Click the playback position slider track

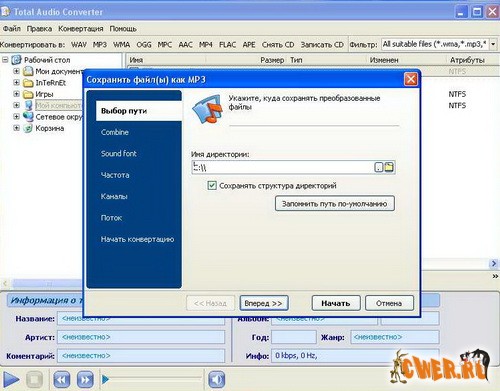[x=154, y=379]
